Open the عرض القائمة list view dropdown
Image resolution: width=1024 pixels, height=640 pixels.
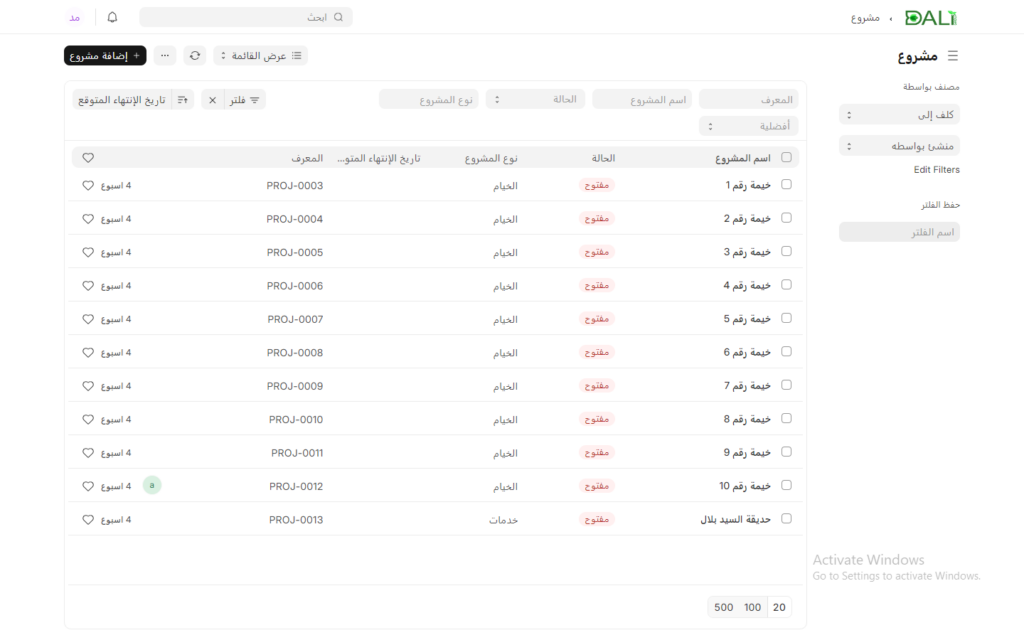260,56
